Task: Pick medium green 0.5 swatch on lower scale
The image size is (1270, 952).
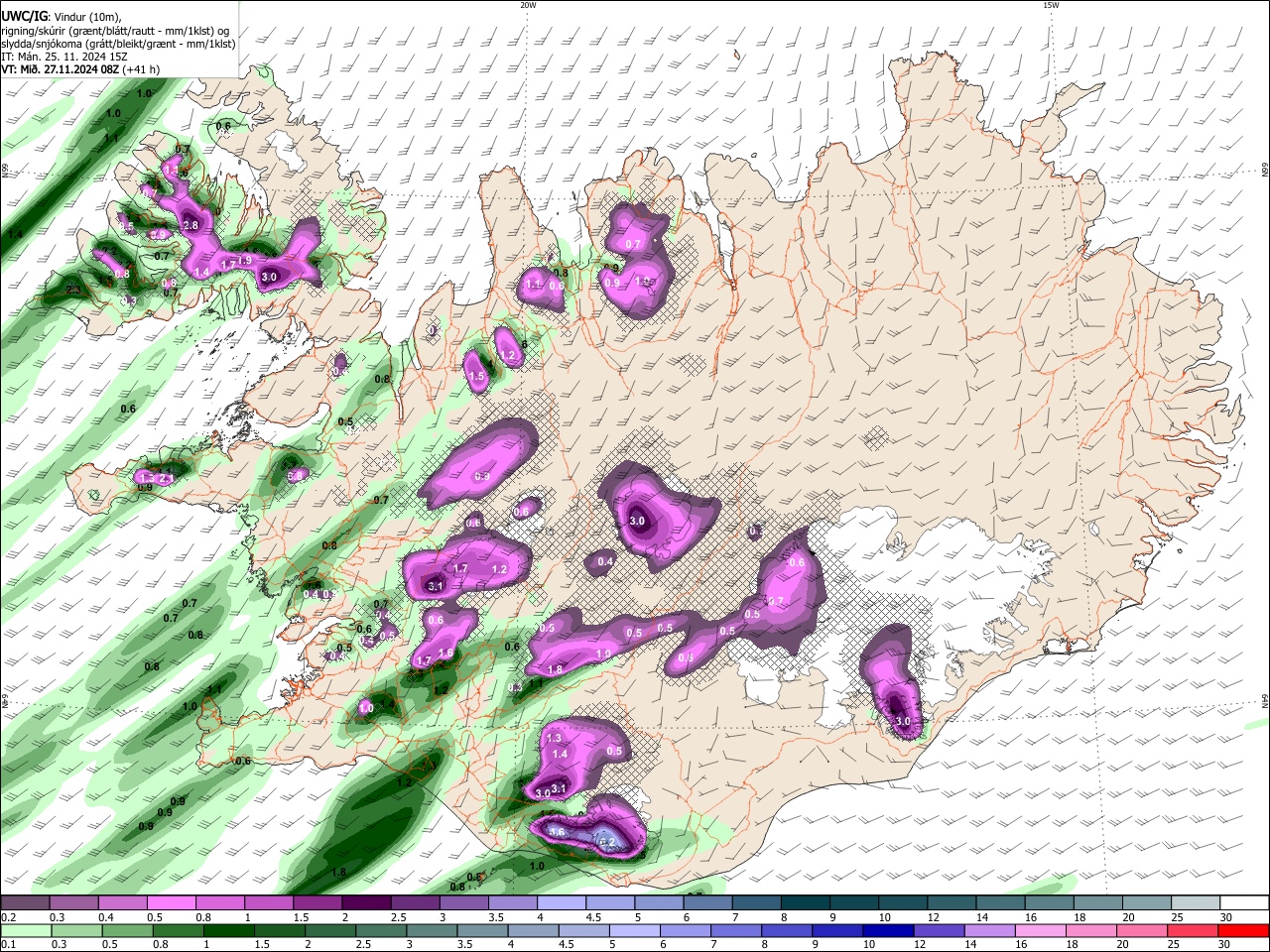Action: coord(127,930)
